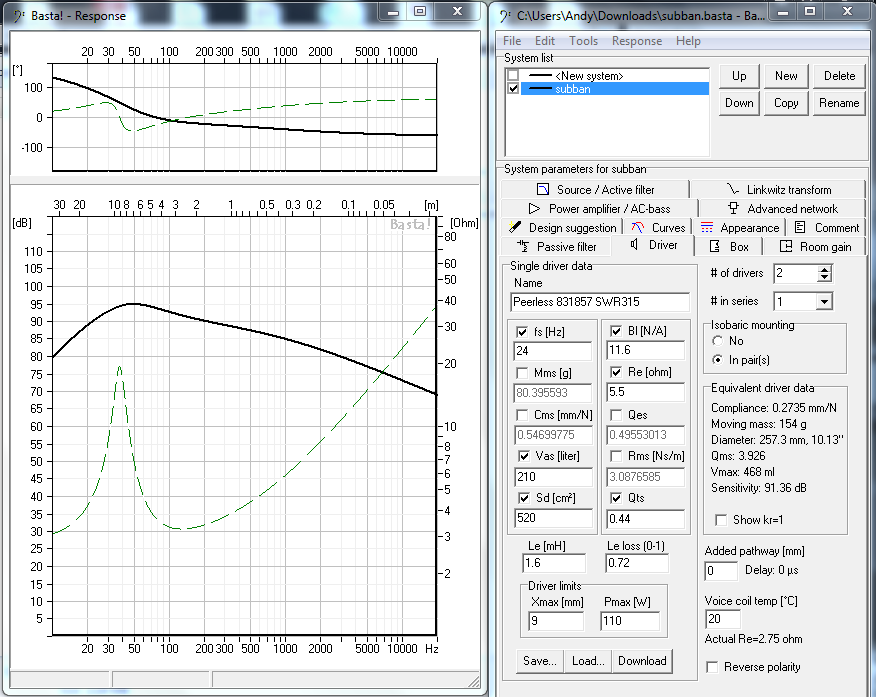Toggle the Vas [liter] checkbox
876x697 pixels.
(x=524, y=456)
